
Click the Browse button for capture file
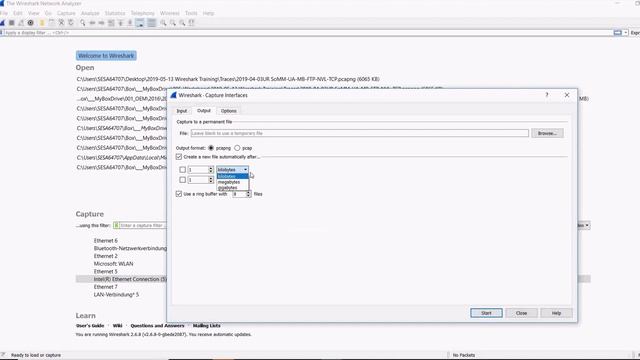[547, 133]
